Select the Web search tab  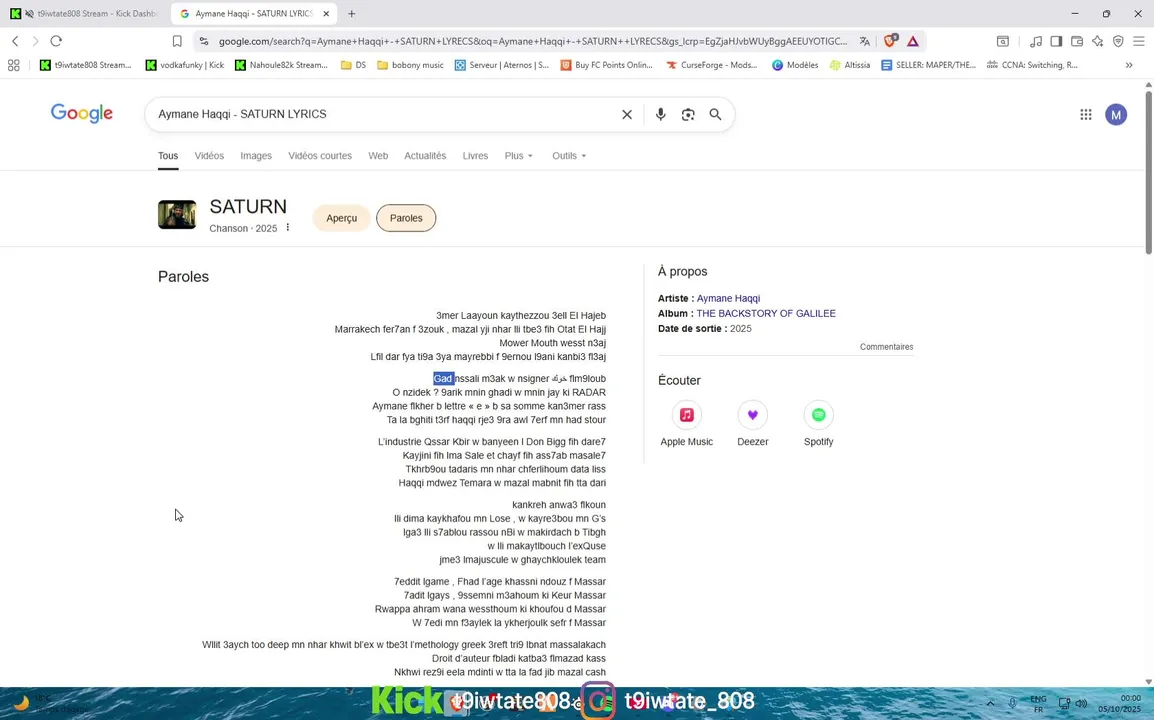pos(378,155)
